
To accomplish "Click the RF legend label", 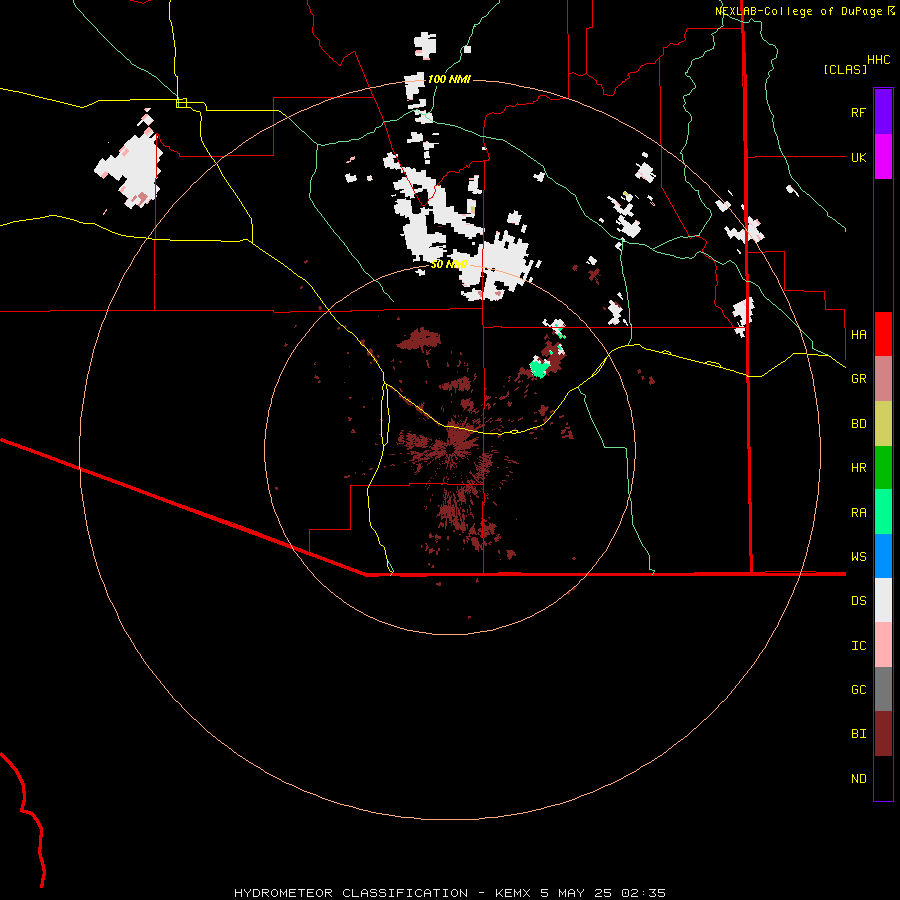I will [x=858, y=112].
